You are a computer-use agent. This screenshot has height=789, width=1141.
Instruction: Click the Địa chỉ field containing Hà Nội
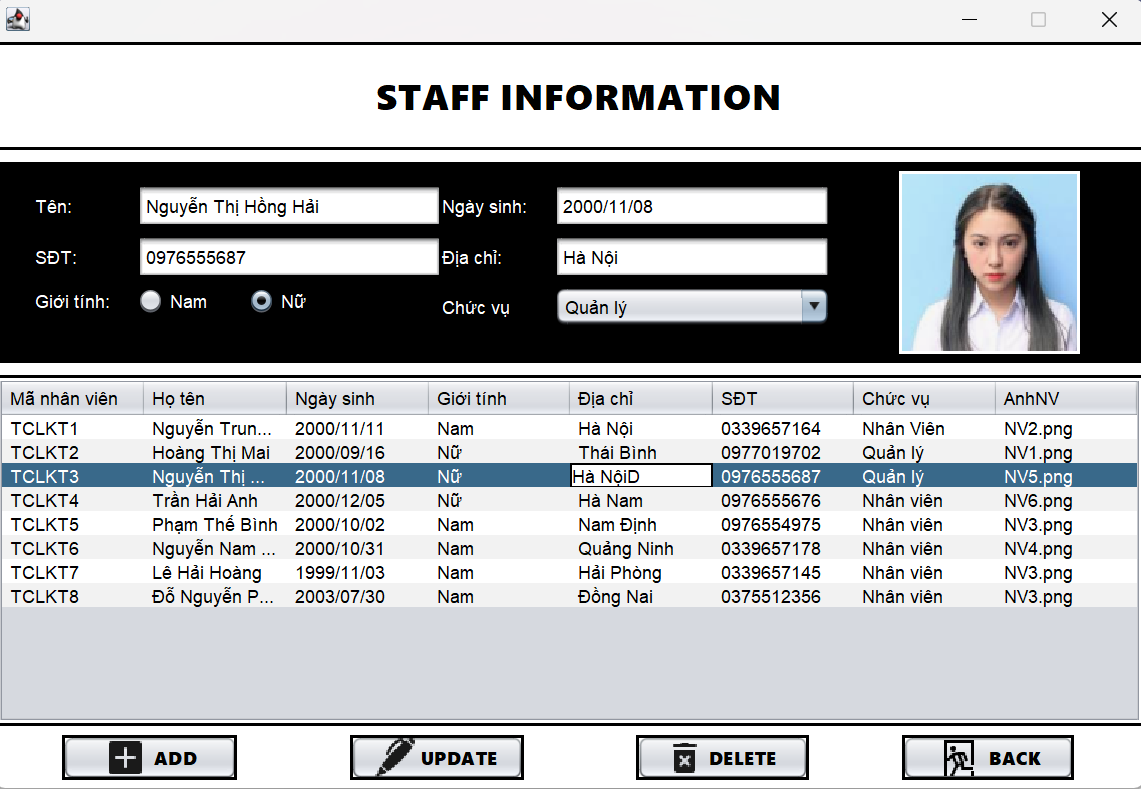coord(691,257)
